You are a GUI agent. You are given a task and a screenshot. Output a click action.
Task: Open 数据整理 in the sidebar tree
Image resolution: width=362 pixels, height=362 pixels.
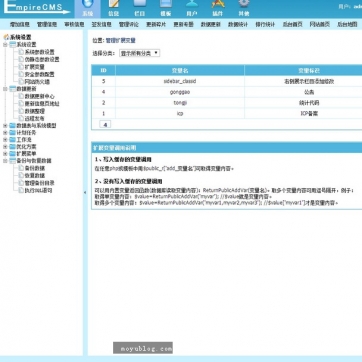35,111
